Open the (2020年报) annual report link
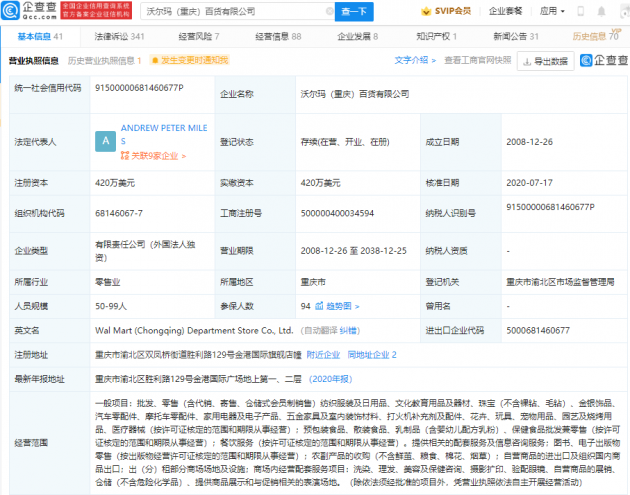 pyautogui.click(x=330, y=379)
